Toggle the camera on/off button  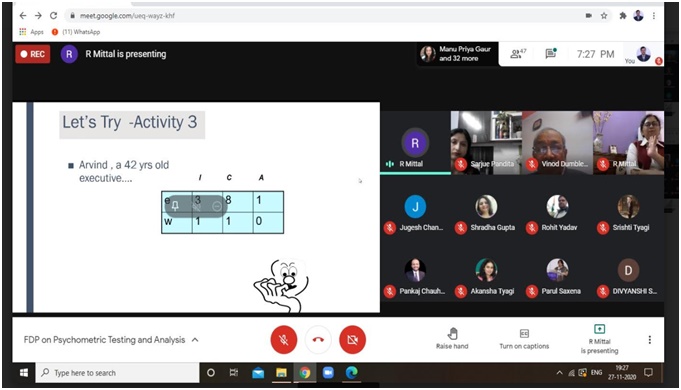(352, 340)
